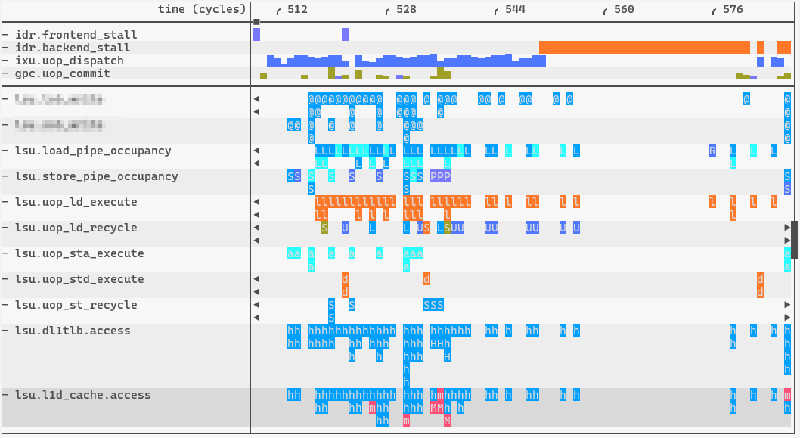Click lower left arrow of lsu.uop_st_recycle lane
800x438 pixels.
tap(257, 318)
